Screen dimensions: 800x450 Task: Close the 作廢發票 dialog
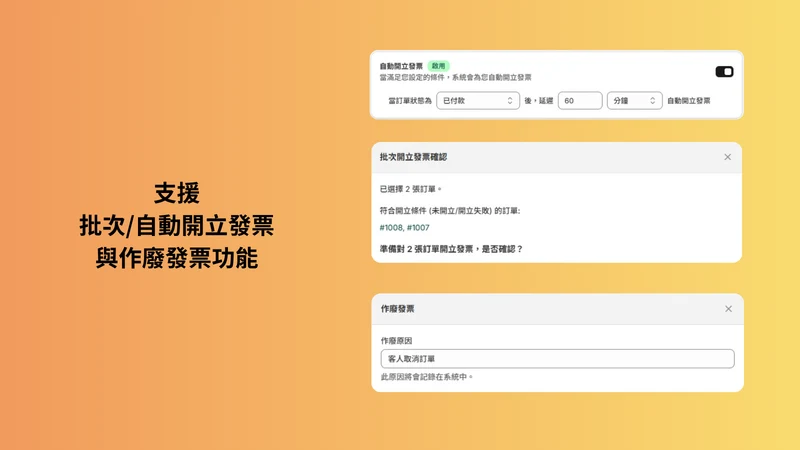[729, 309]
